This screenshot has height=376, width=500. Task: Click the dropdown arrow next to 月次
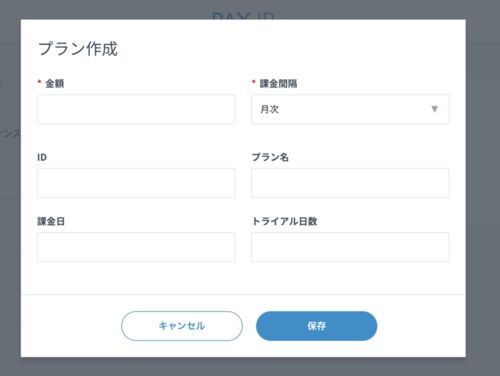(434, 109)
